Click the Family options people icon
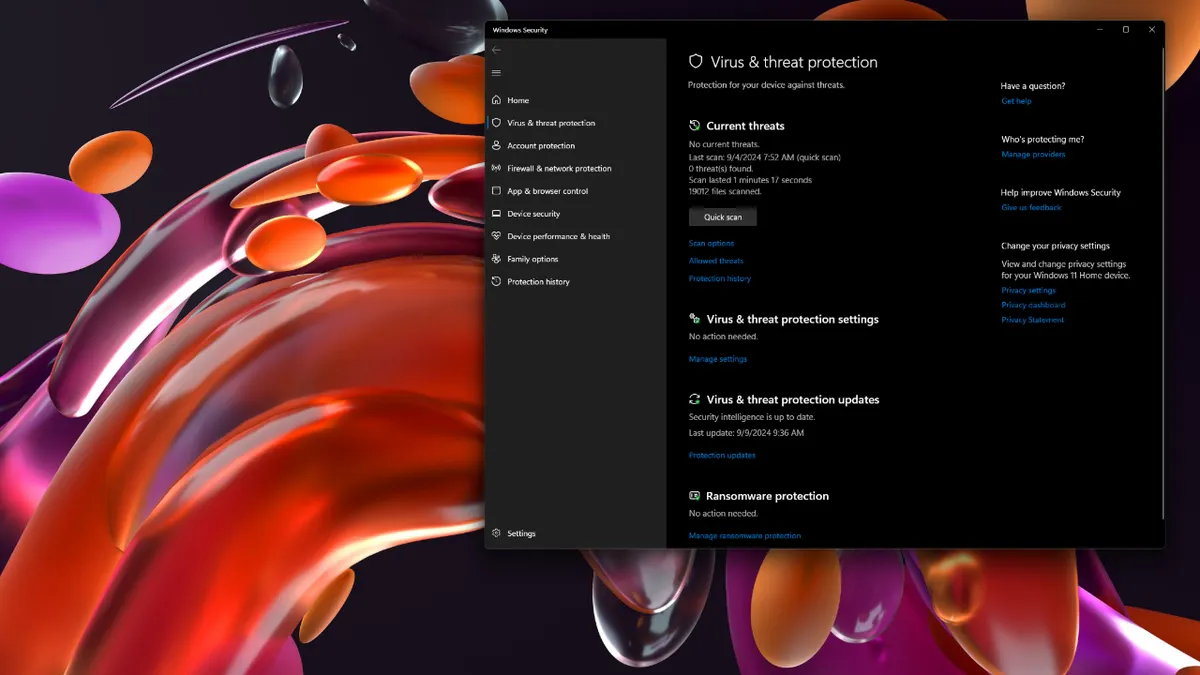Viewport: 1200px width, 675px height. pyautogui.click(x=496, y=259)
